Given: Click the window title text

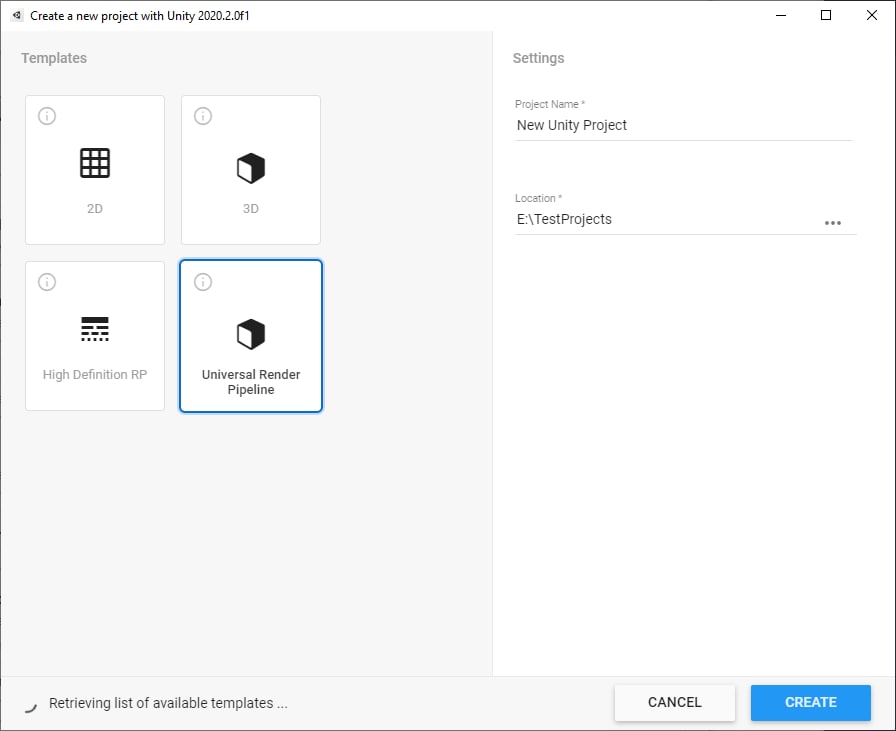Looking at the screenshot, I should [139, 16].
